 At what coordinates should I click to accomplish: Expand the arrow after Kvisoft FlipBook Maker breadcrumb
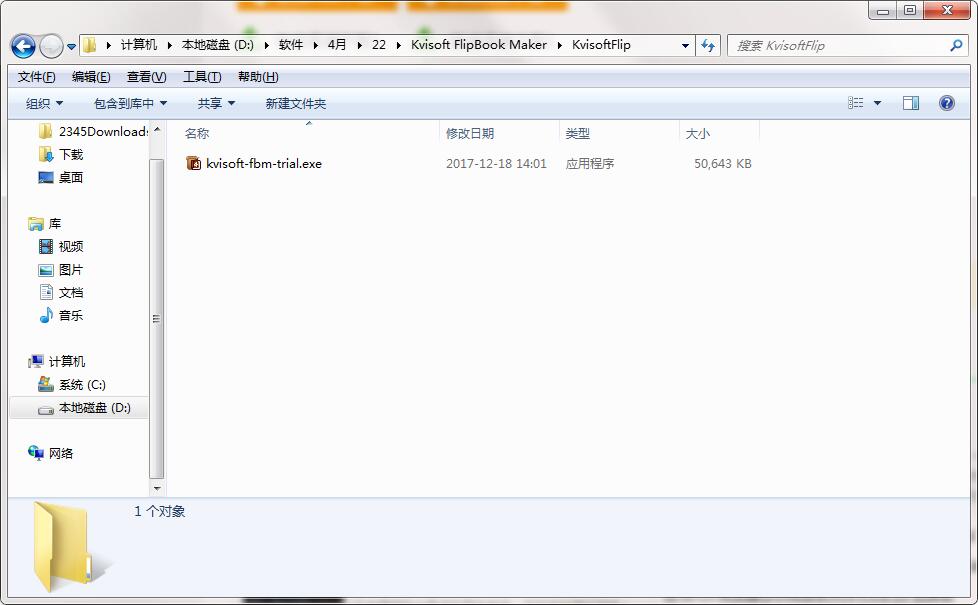click(559, 46)
